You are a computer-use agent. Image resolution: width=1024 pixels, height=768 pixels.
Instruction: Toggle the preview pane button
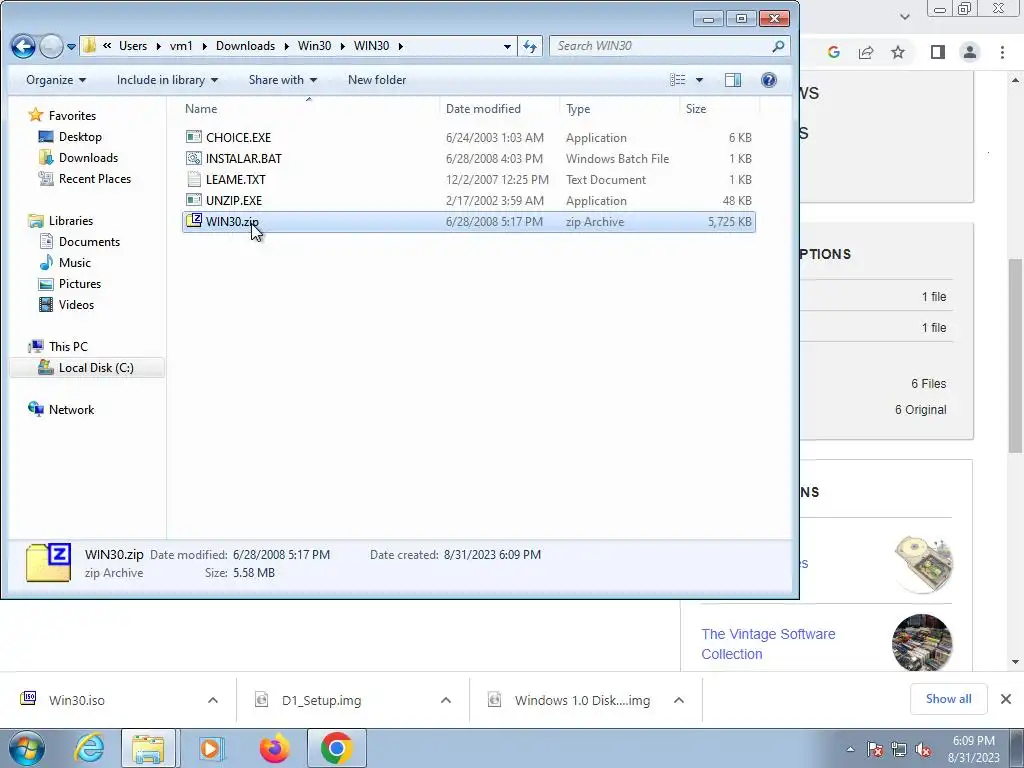[x=733, y=80]
